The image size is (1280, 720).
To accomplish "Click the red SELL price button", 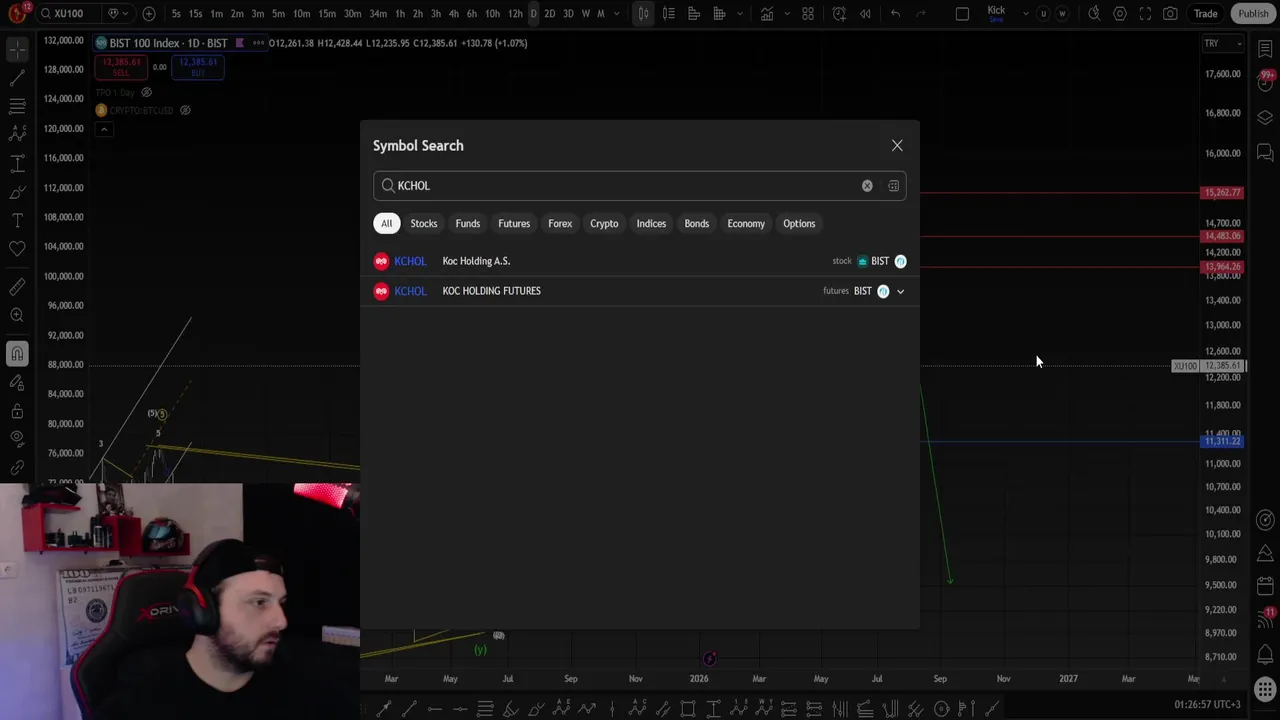I will pos(121,67).
